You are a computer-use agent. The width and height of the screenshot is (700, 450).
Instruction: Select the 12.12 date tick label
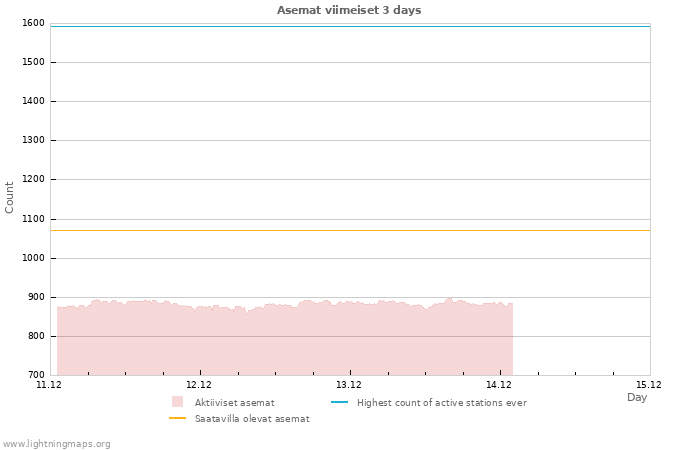199,385
